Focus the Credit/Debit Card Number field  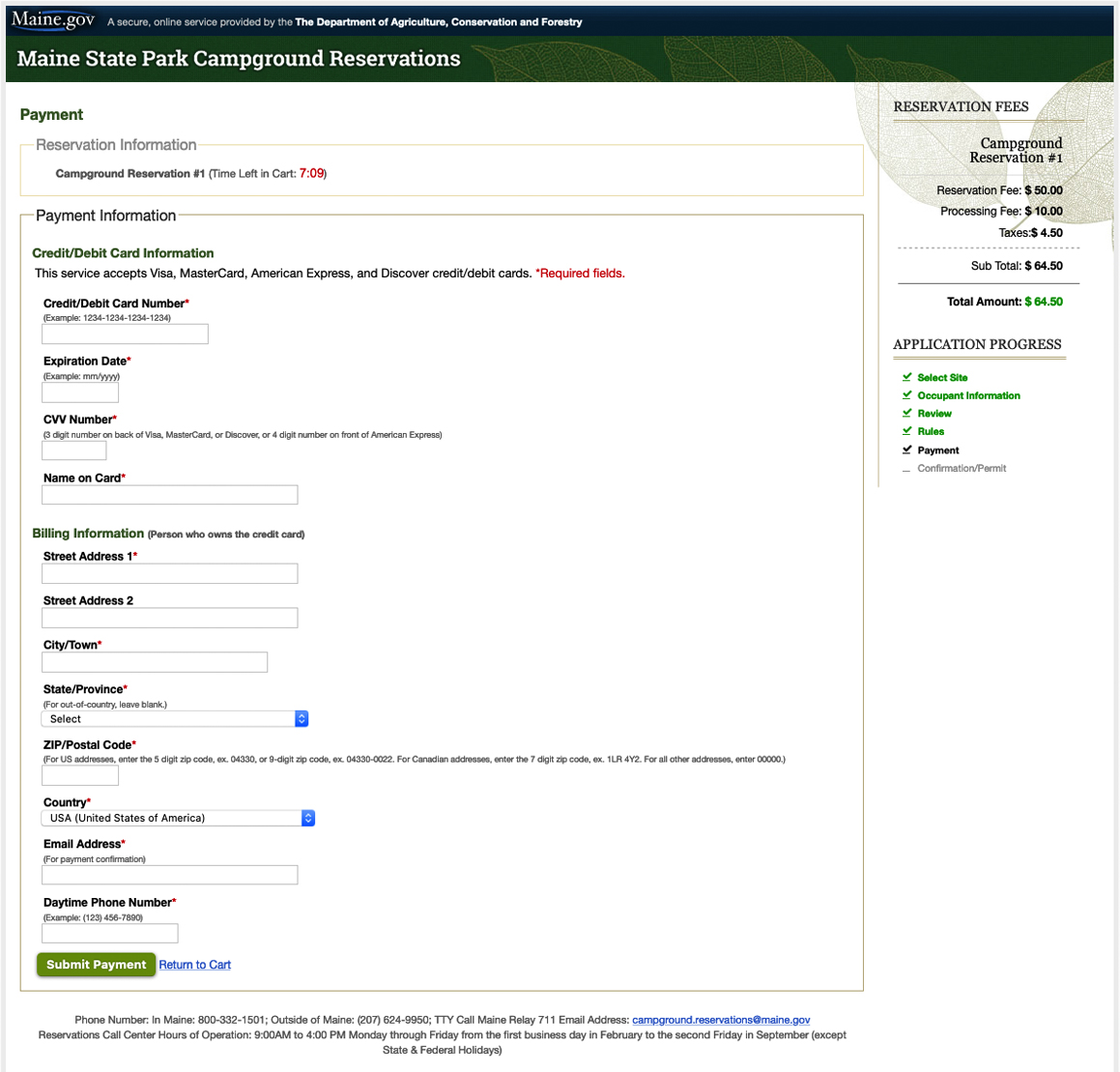point(125,333)
